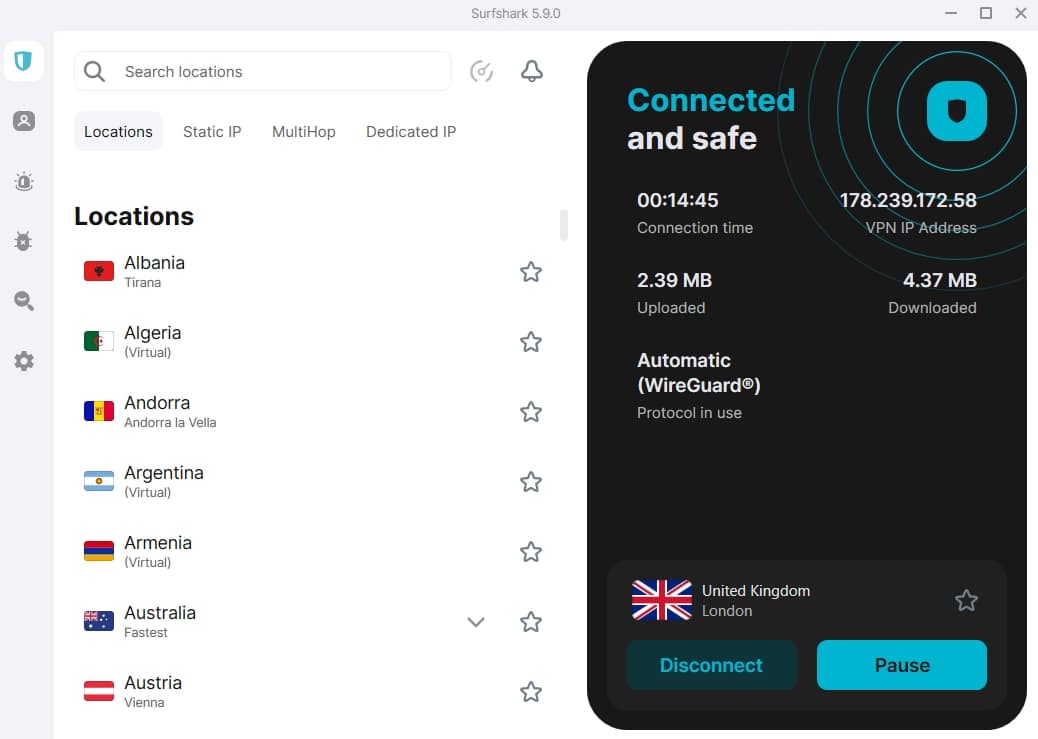Image resolution: width=1038 pixels, height=739 pixels.
Task: Open the Alternative ID person icon
Action: click(24, 121)
